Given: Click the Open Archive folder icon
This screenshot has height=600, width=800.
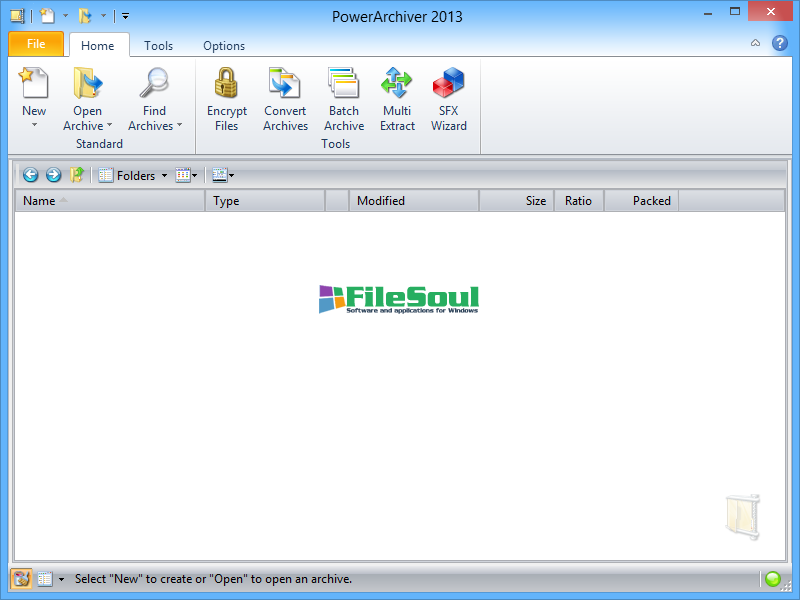Looking at the screenshot, I should (88, 83).
